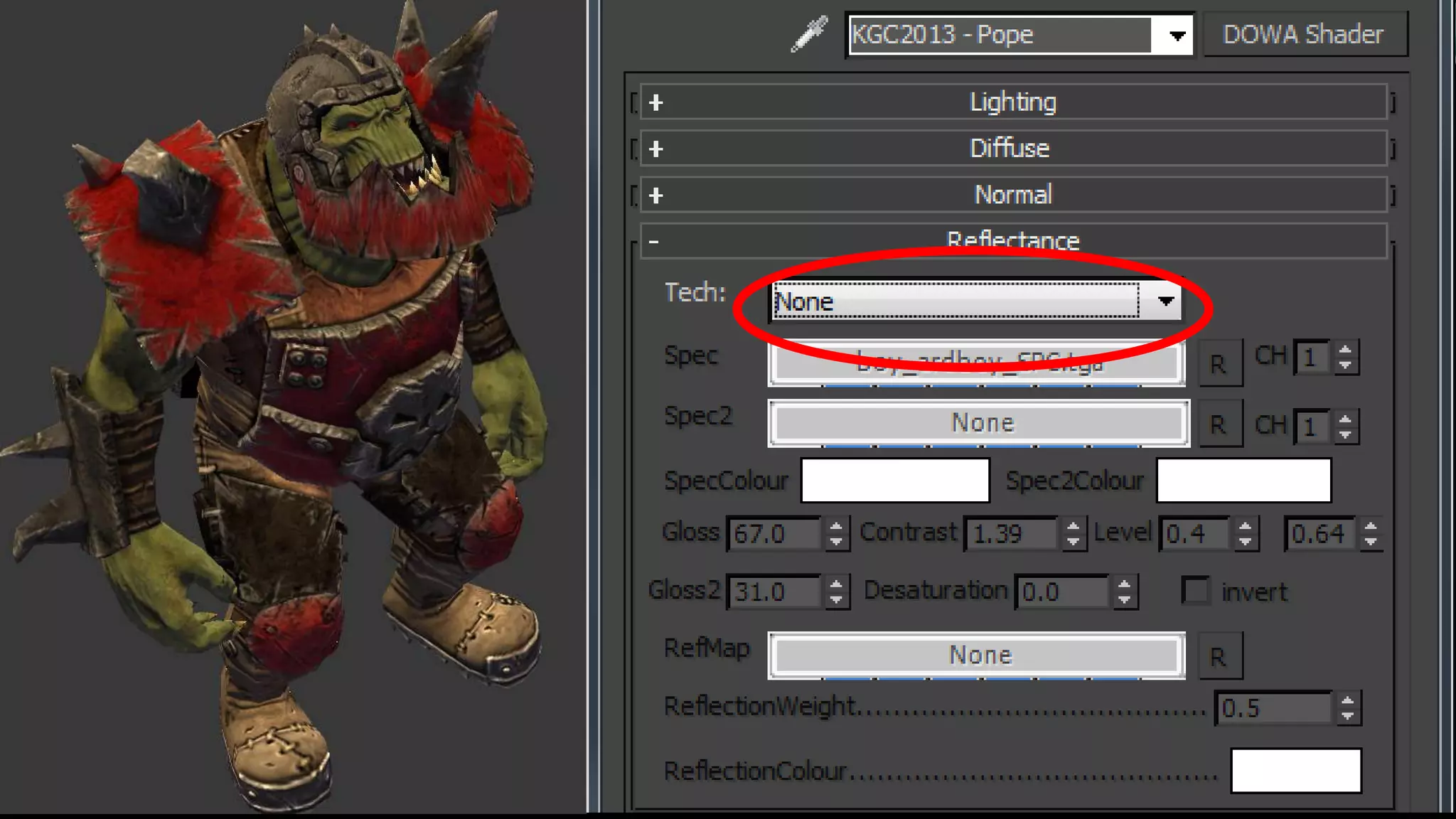Click the R button next to Spec map
The width and height of the screenshot is (1456, 819).
pos(1219,364)
